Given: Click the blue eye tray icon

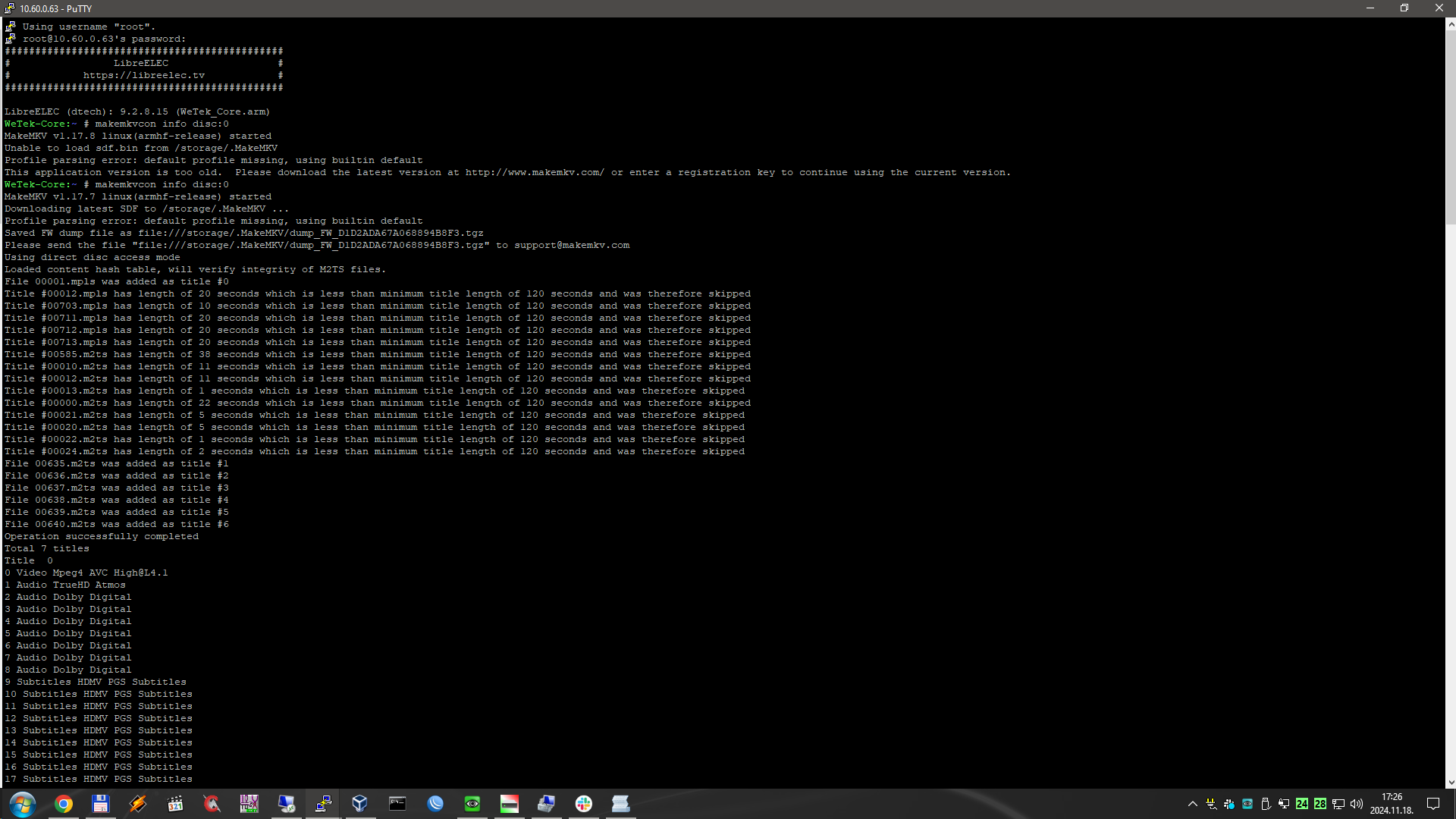Looking at the screenshot, I should coord(1247,804).
